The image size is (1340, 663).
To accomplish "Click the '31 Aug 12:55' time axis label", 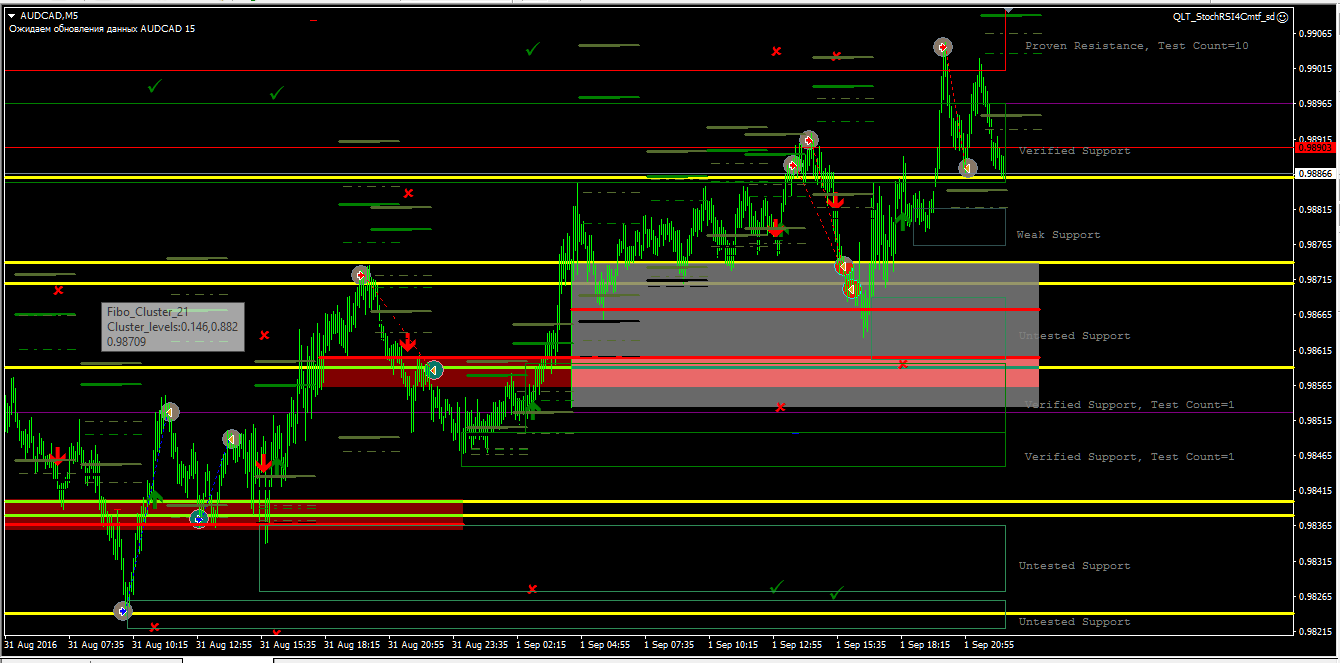I will tap(225, 645).
